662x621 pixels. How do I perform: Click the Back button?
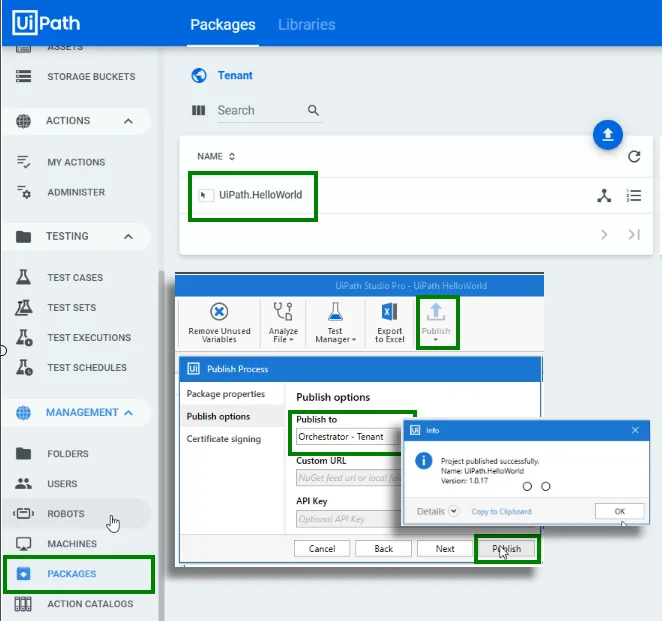[383, 549]
